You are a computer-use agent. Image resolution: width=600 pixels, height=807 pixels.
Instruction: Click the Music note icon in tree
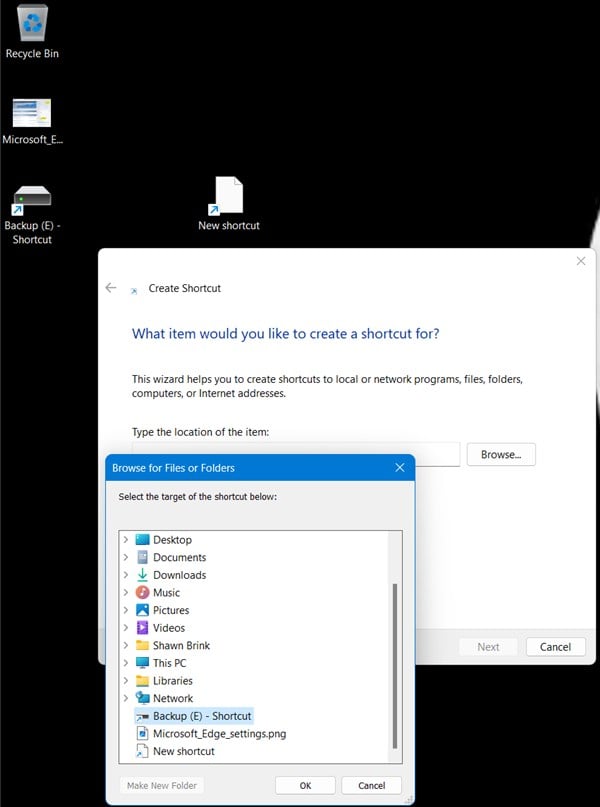[x=143, y=592]
